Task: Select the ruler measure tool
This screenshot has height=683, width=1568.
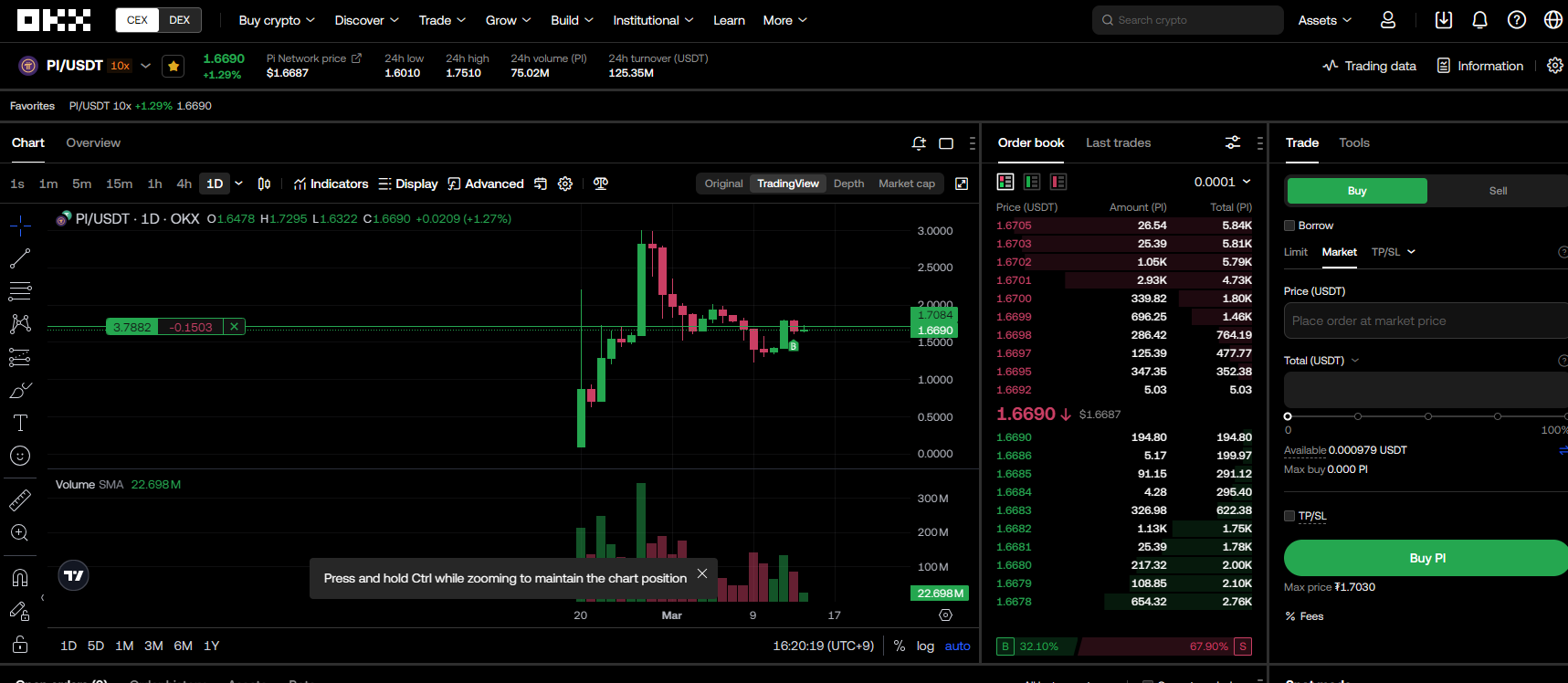Action: [x=20, y=499]
